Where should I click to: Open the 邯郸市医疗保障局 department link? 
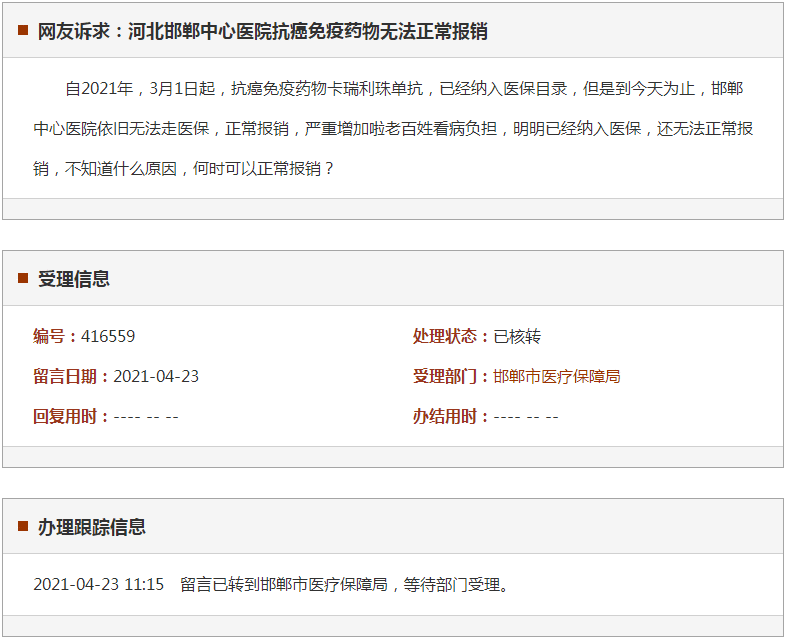pyautogui.click(x=557, y=377)
